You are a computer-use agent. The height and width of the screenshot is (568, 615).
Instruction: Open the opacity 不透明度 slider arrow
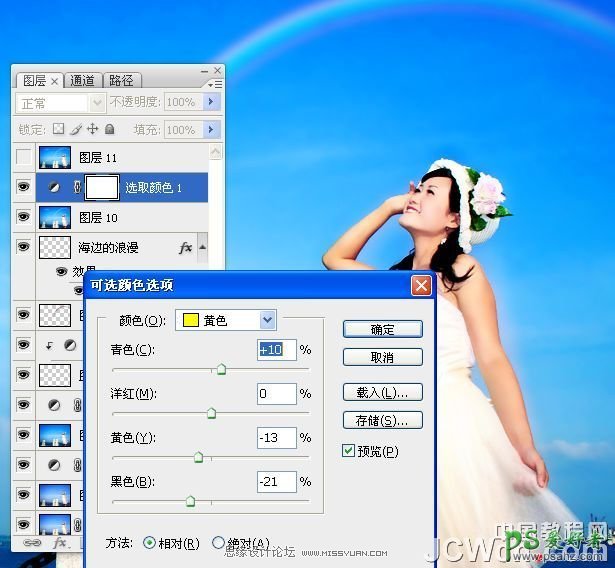(211, 102)
